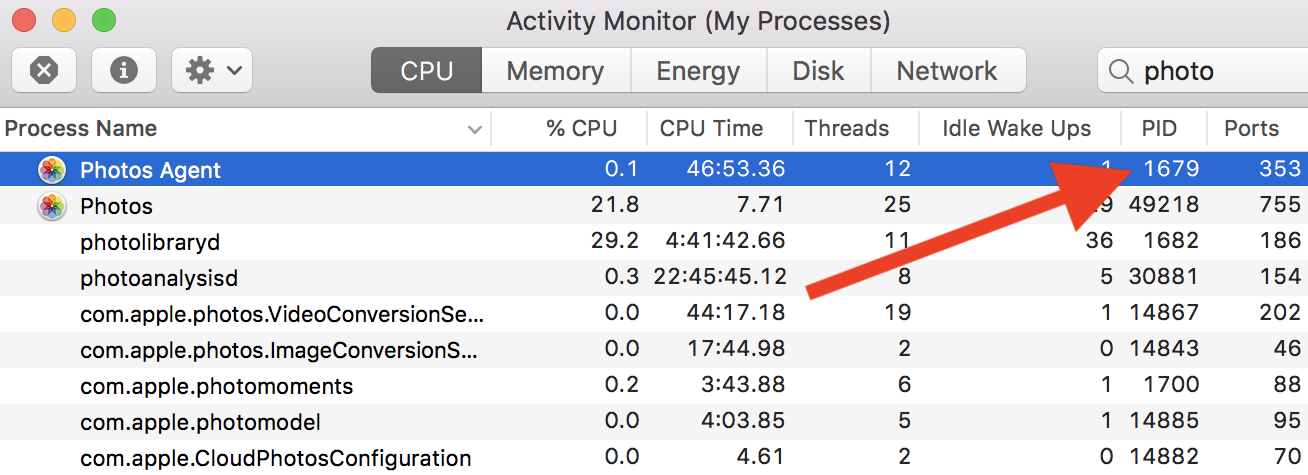Click the Photos Agent app icon
This screenshot has height=475, width=1308.
(52, 170)
